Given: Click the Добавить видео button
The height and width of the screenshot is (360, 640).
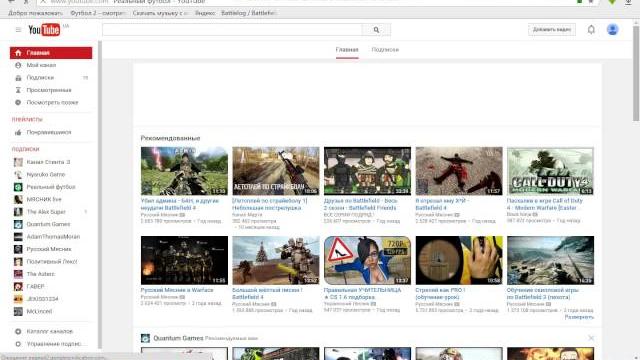Looking at the screenshot, I should tap(552, 29).
